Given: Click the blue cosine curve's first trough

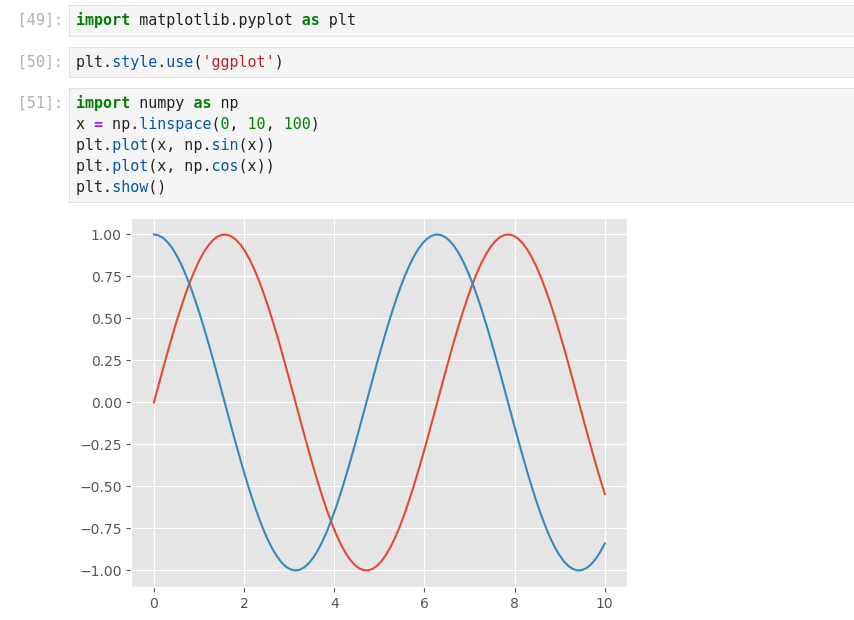Looking at the screenshot, I should pyautogui.click(x=295, y=570).
